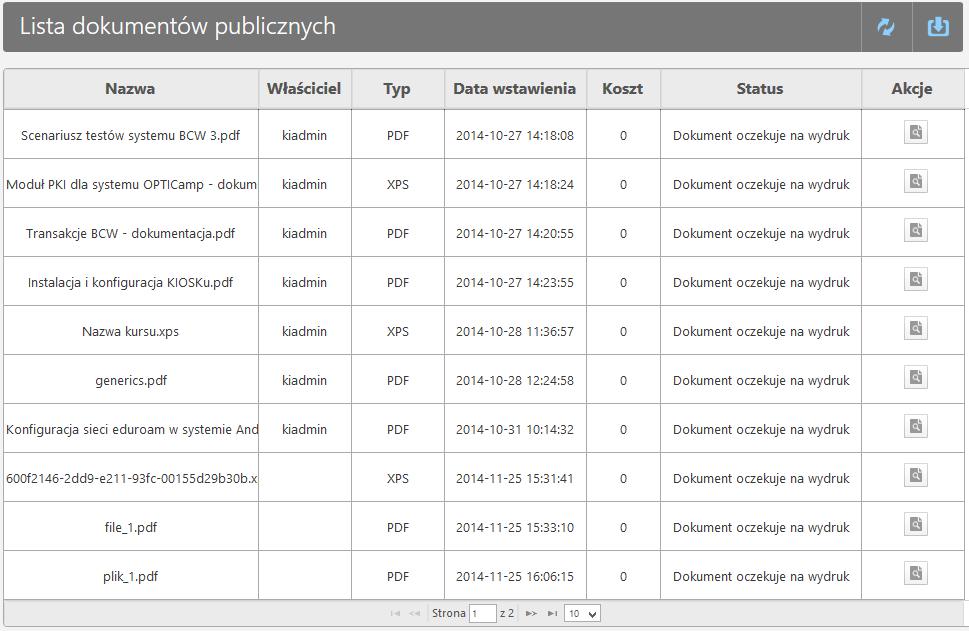Select the generics.pdf name cell
969x631 pixels.
130,380
